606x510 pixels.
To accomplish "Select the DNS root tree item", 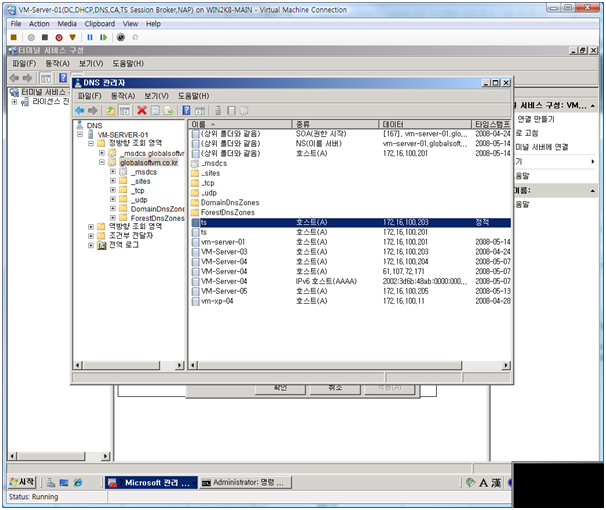I will point(94,126).
